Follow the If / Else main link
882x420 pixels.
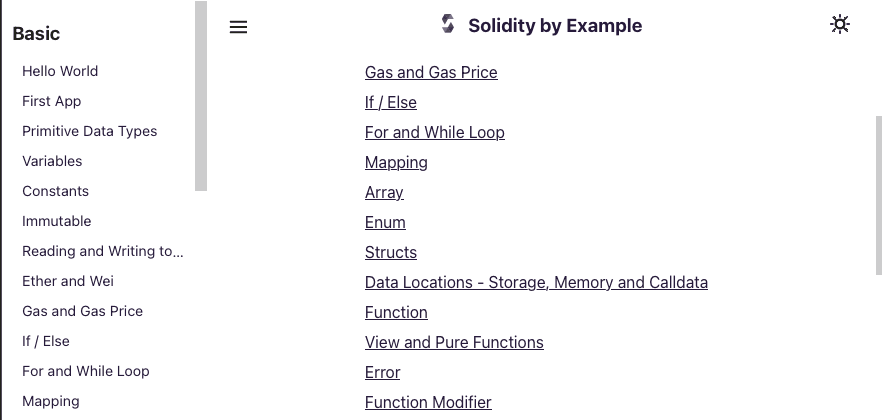coord(390,102)
